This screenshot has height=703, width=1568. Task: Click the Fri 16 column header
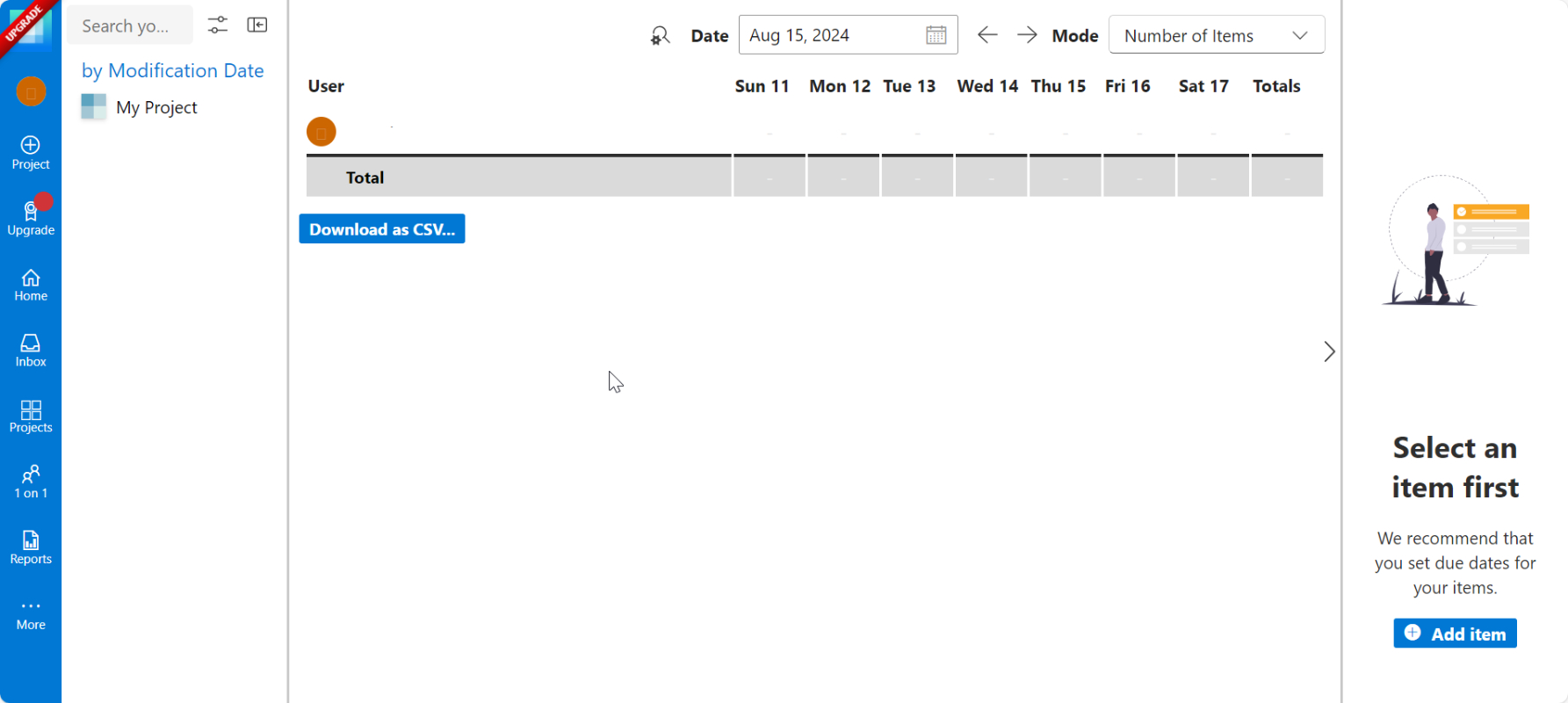click(1128, 86)
